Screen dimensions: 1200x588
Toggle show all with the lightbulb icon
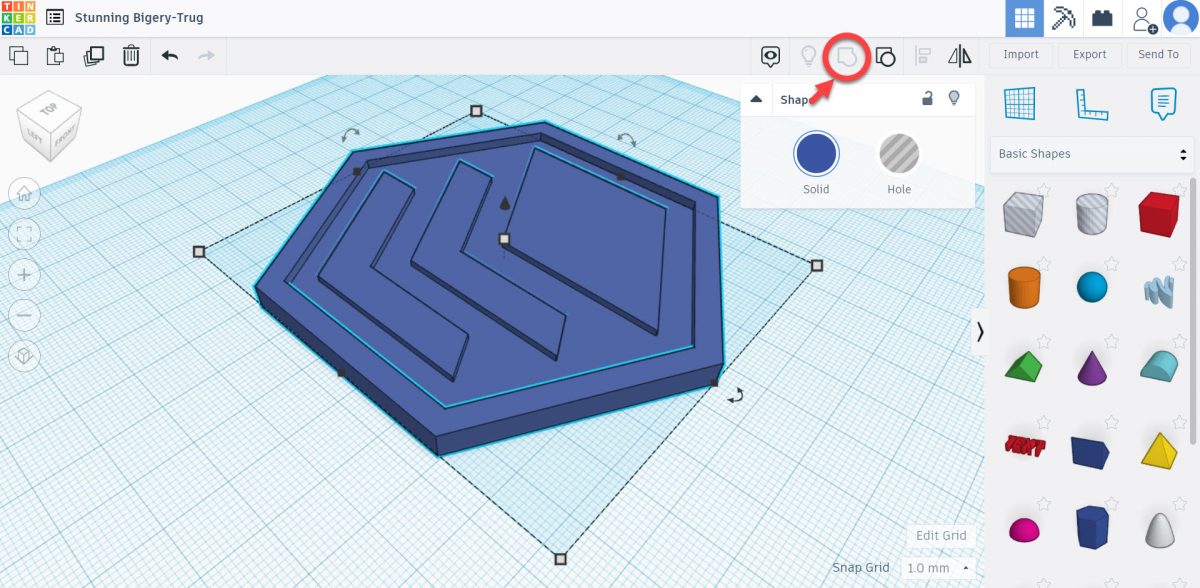[808, 56]
